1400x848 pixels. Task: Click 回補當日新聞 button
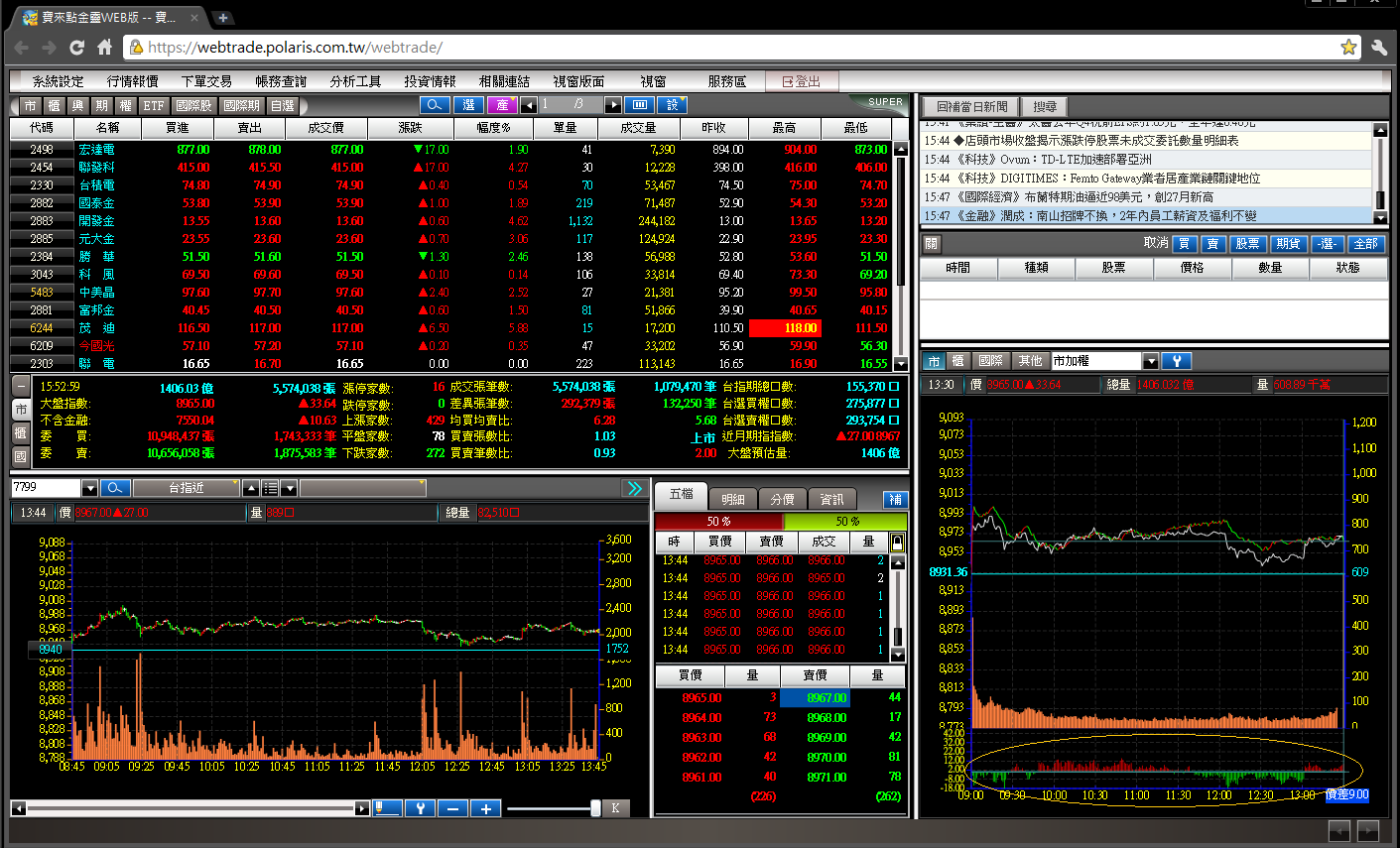pyautogui.click(x=971, y=106)
